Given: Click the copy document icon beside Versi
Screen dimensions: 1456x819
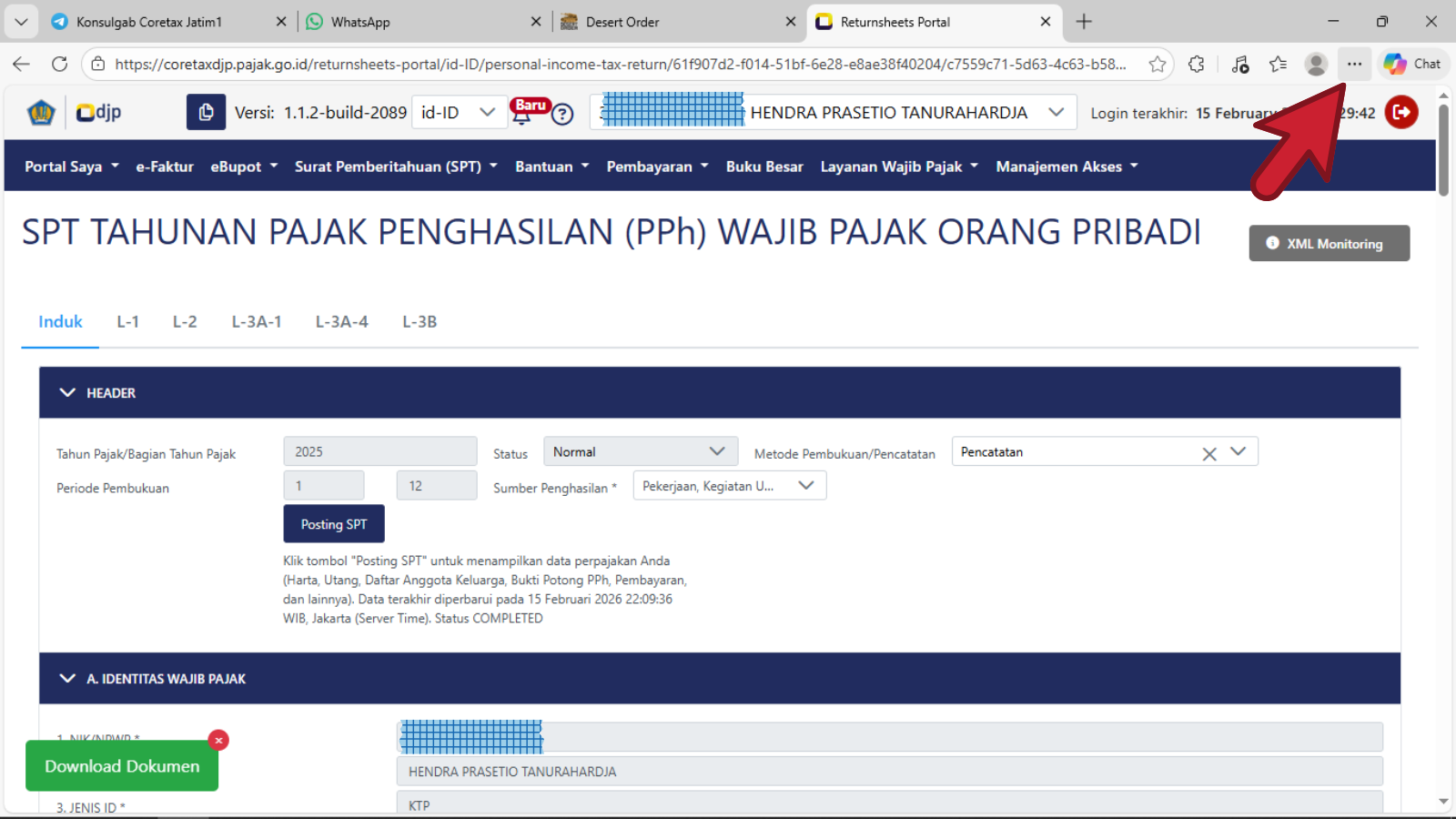Looking at the screenshot, I should point(206,113).
